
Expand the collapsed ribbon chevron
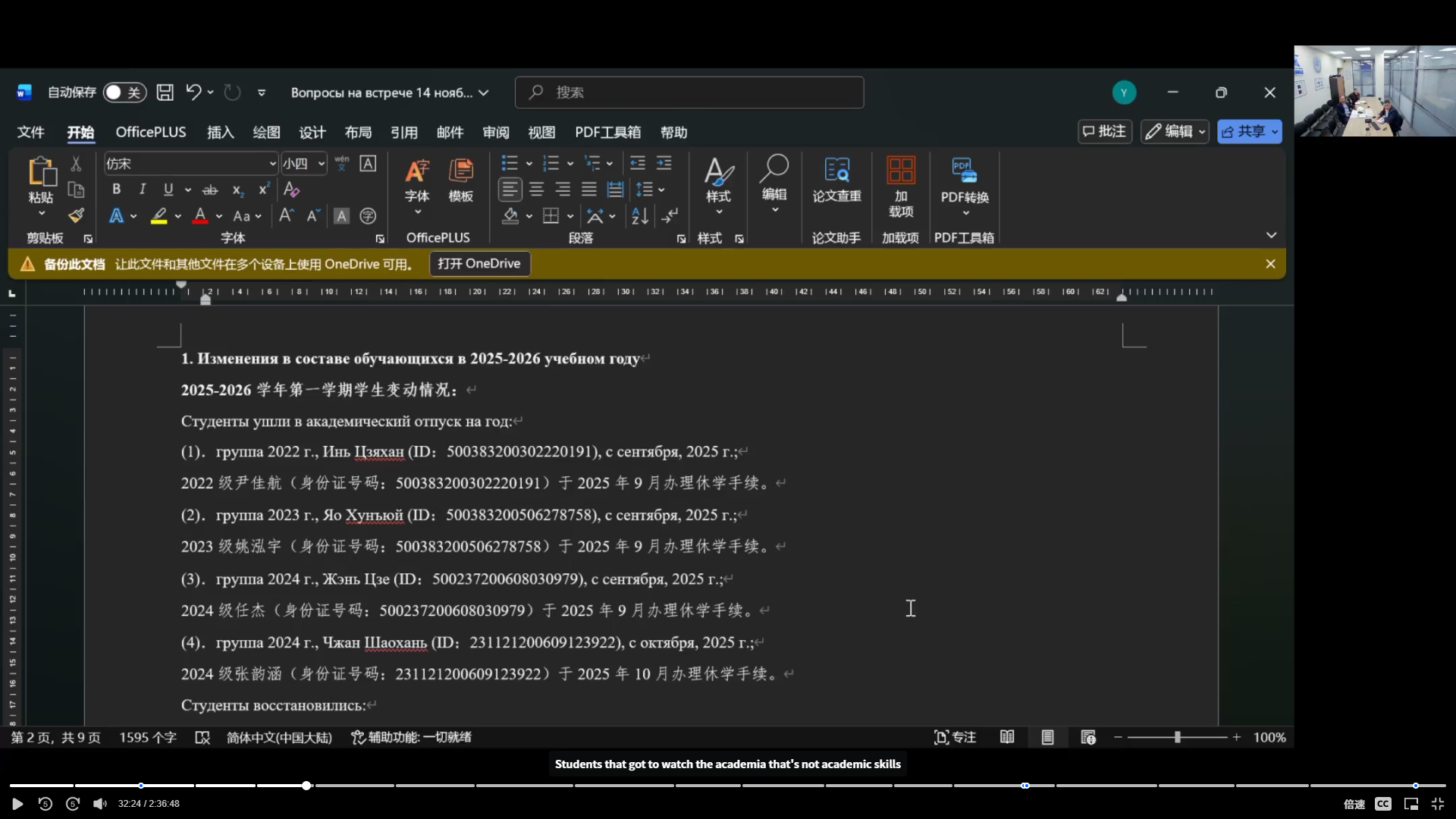click(x=1271, y=235)
